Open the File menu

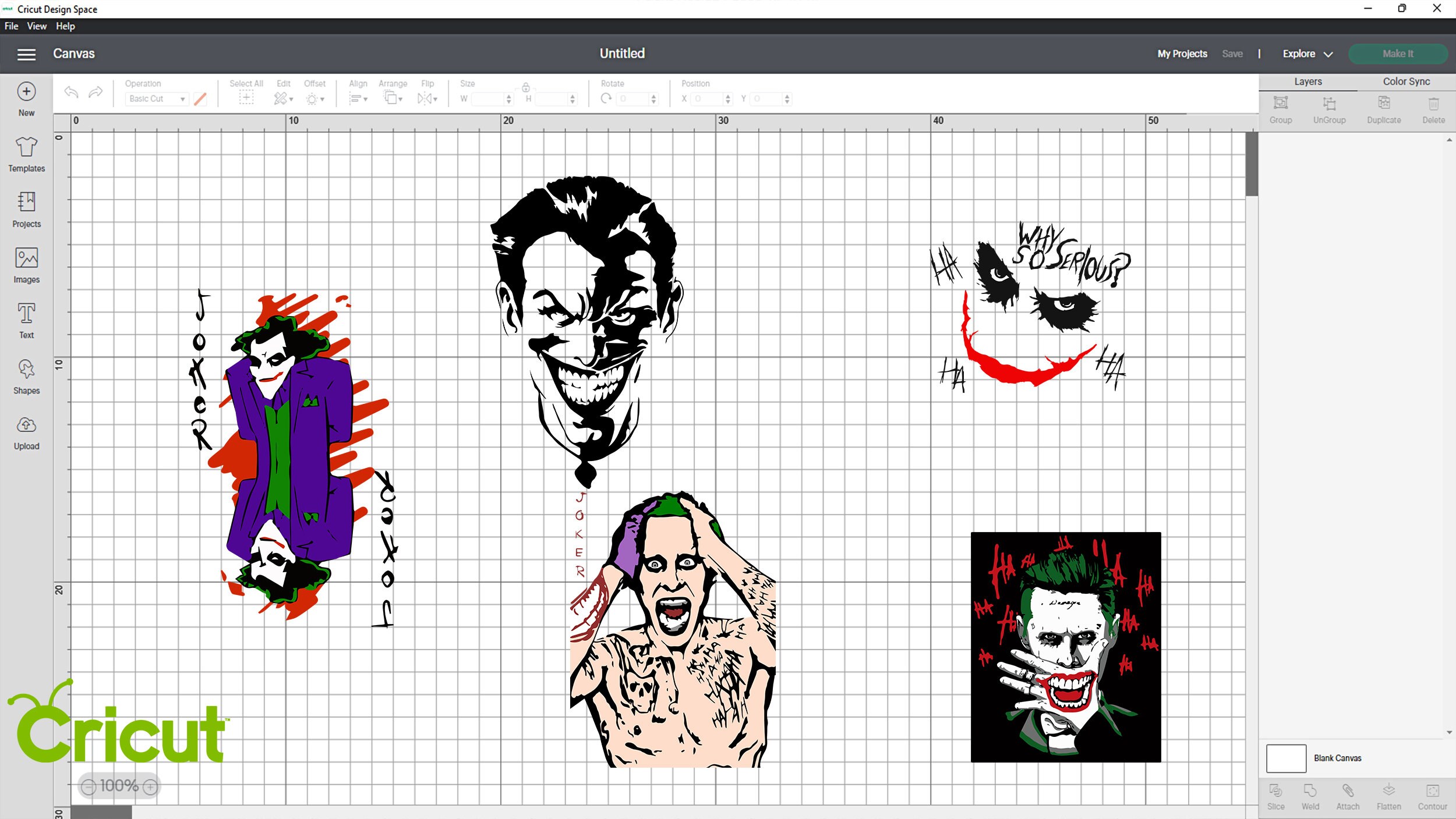coord(11,26)
